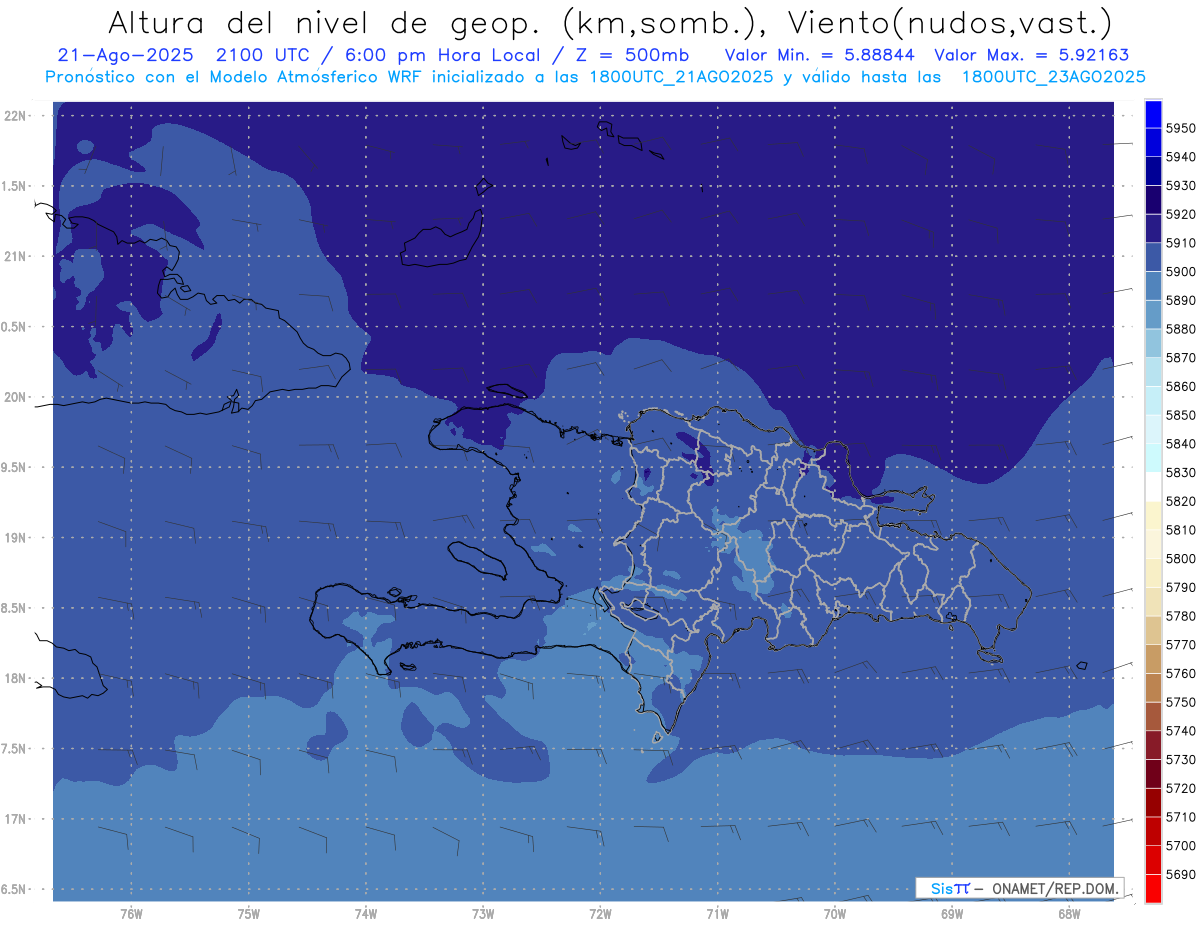Click the '5810' colorbar value
This screenshot has width=1200, height=927.
pos(1181,530)
